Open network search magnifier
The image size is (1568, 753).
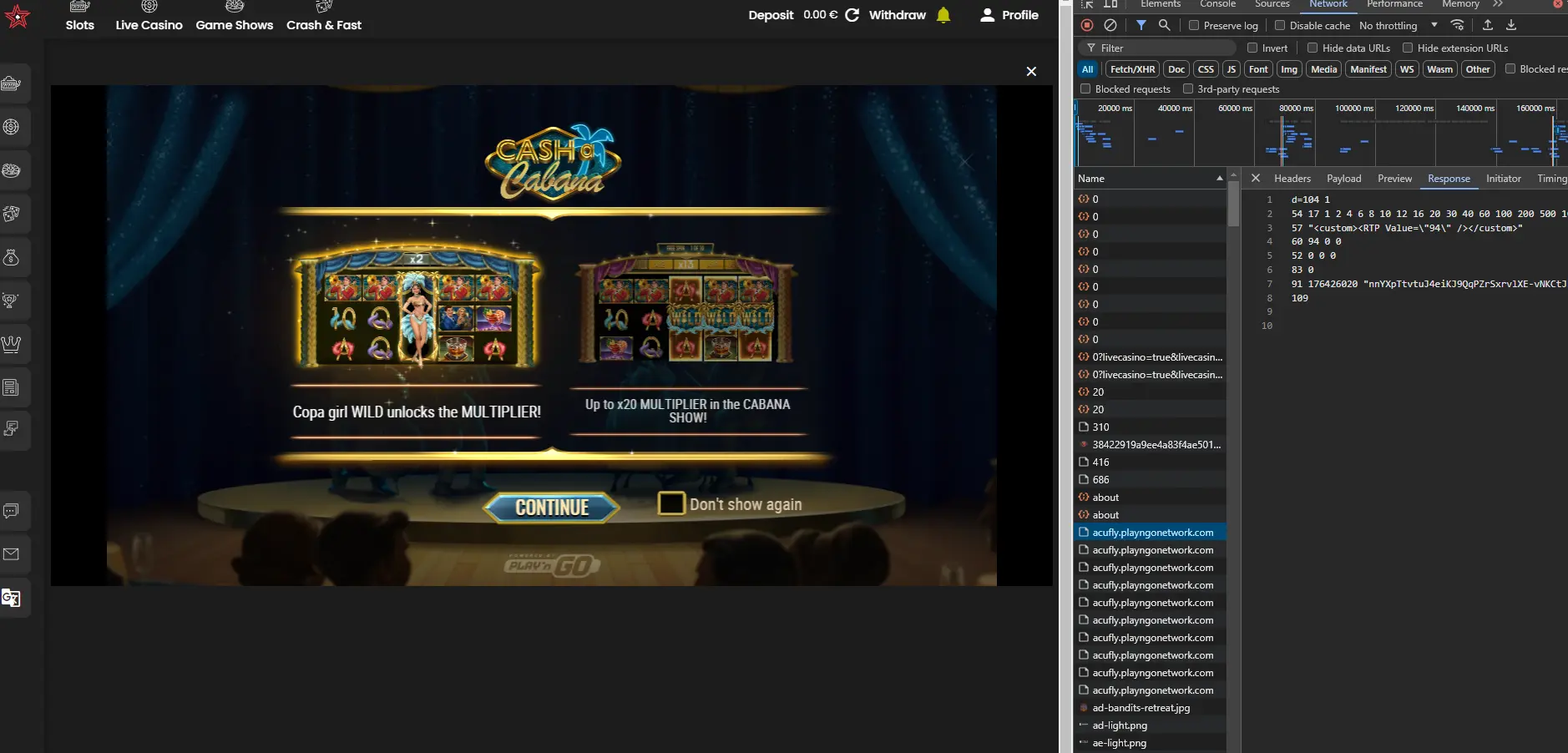[x=1164, y=25]
